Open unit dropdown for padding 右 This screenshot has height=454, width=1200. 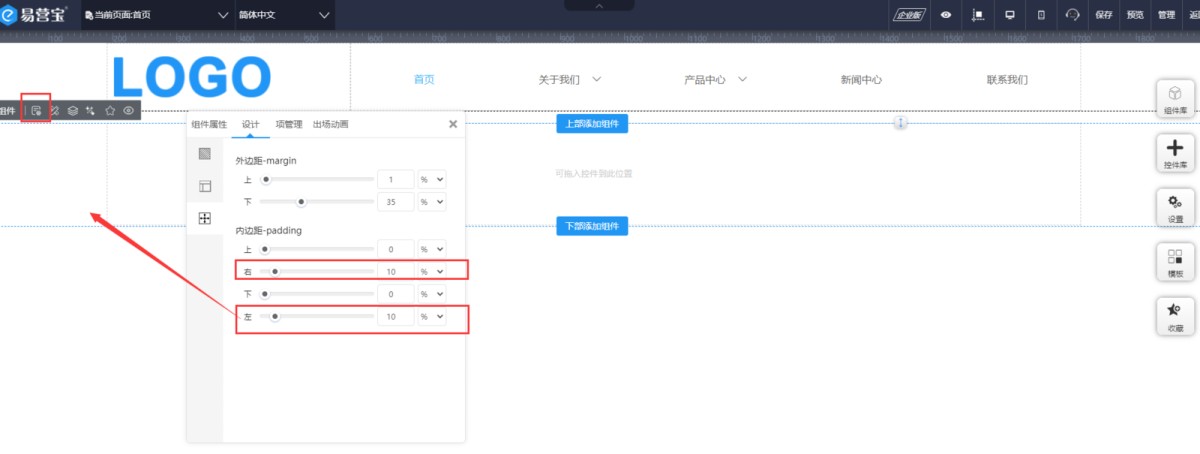[432, 271]
